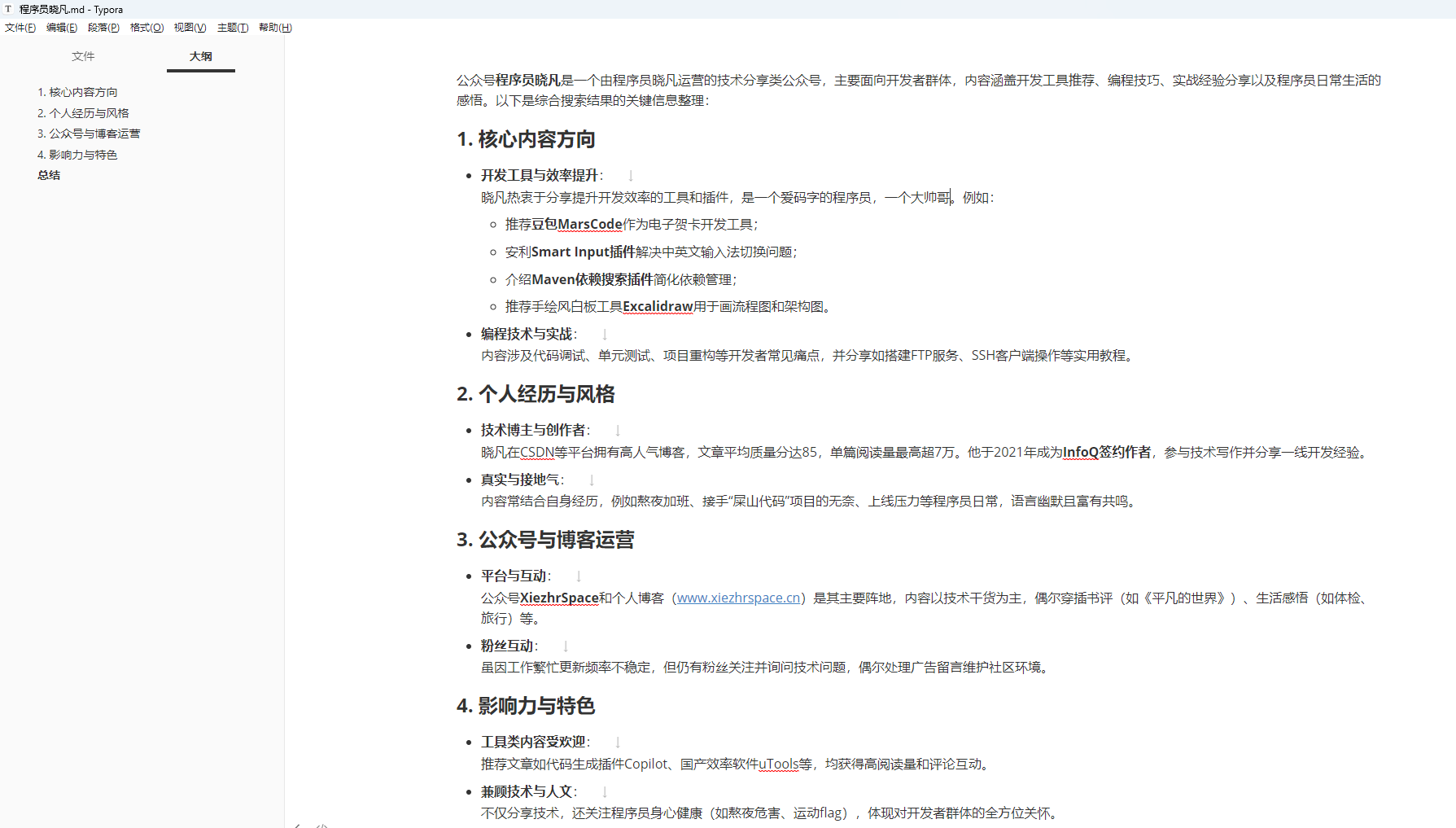Open the 文件(F) menu
This screenshot has width=1456, height=828.
pyautogui.click(x=20, y=27)
